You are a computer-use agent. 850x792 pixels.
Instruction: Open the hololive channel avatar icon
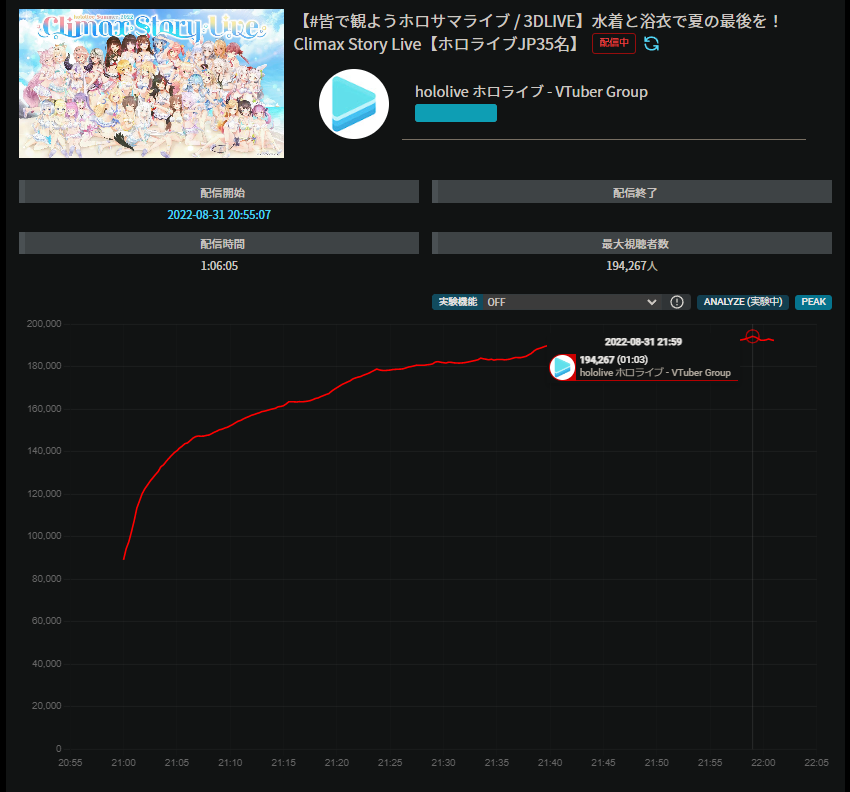pos(354,104)
